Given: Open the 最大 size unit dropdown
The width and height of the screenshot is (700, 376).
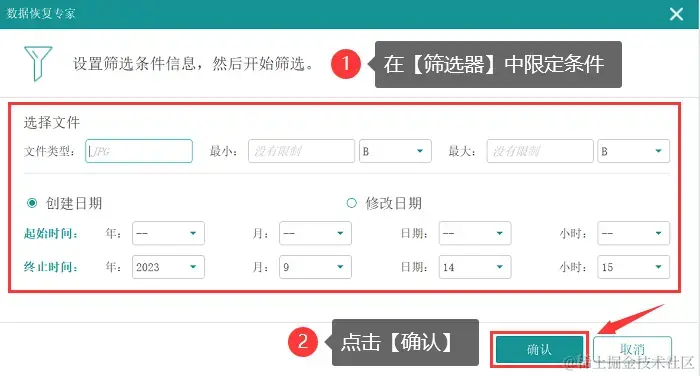Looking at the screenshot, I should point(633,151).
